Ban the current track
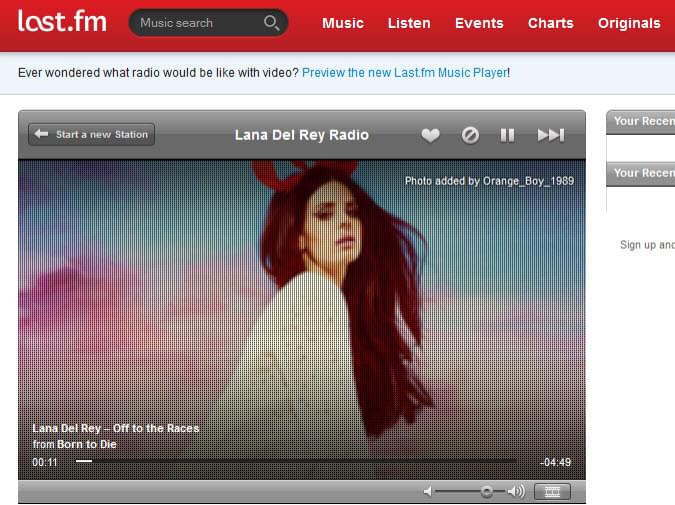 (x=470, y=135)
